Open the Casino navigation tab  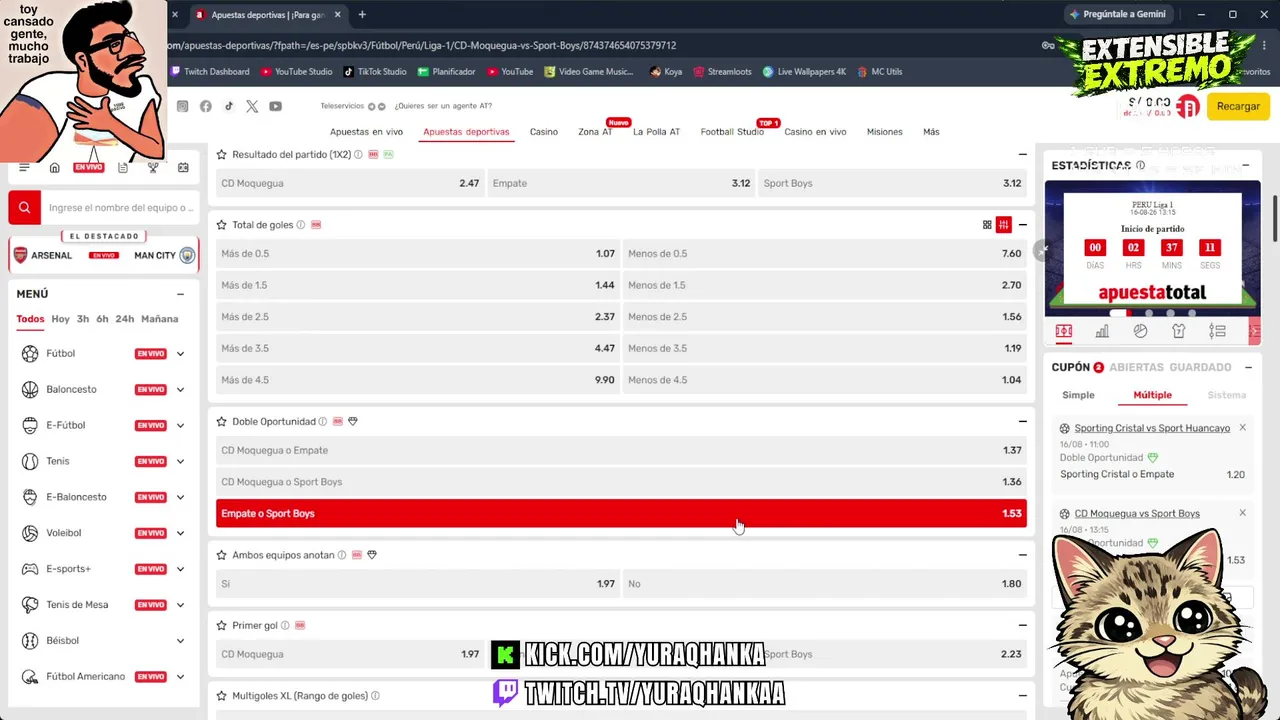tap(544, 132)
